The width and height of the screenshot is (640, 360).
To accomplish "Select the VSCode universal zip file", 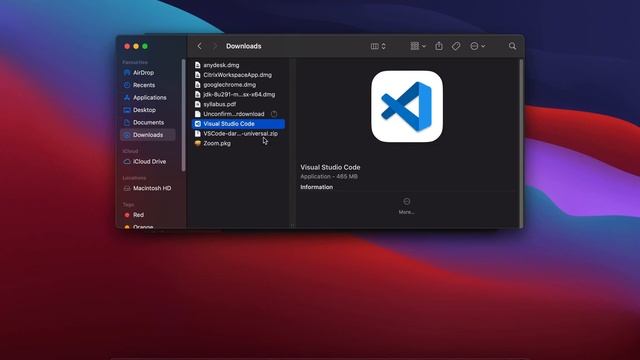I will (x=238, y=133).
